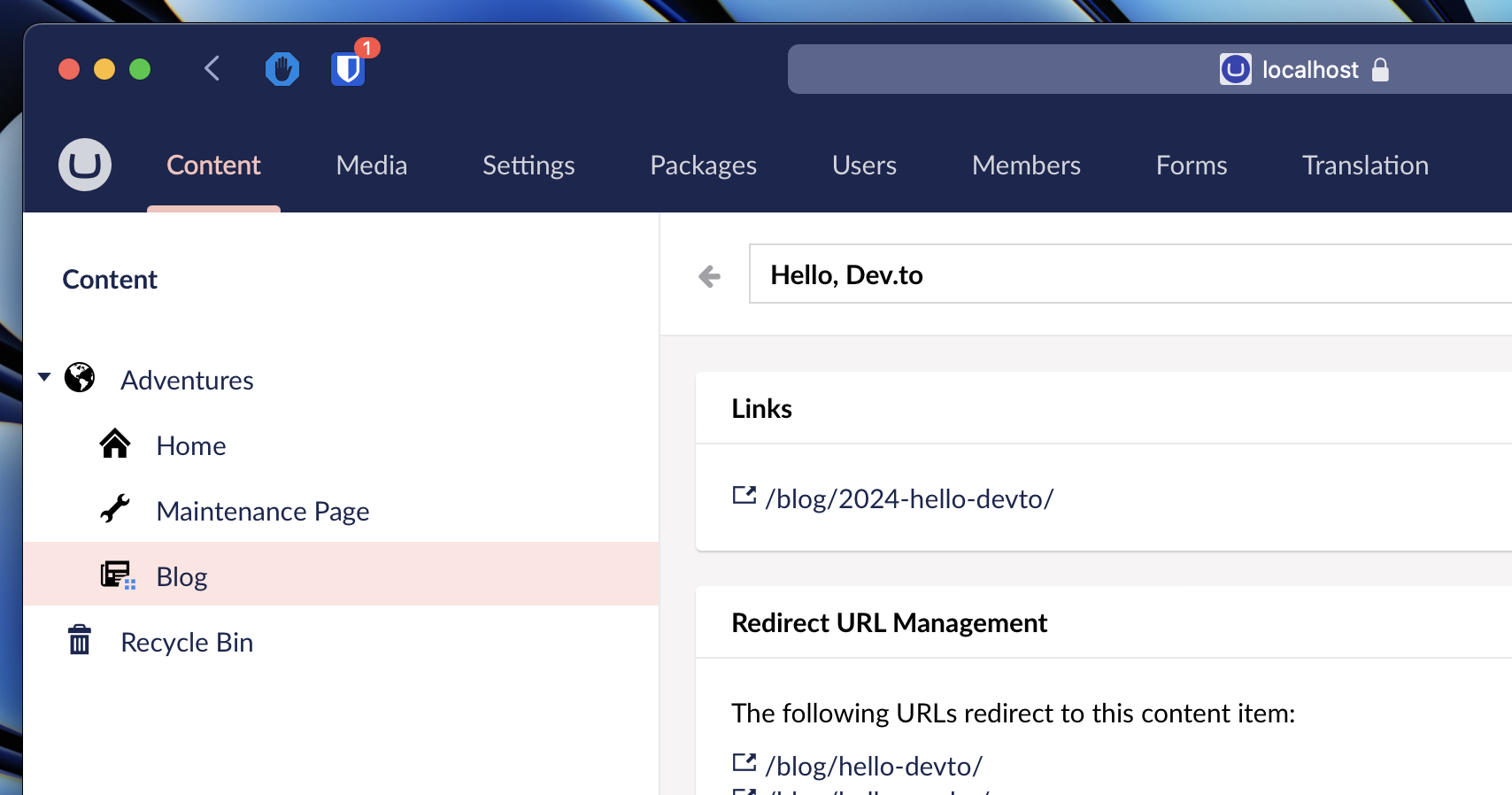Open the Media section

[372, 166]
